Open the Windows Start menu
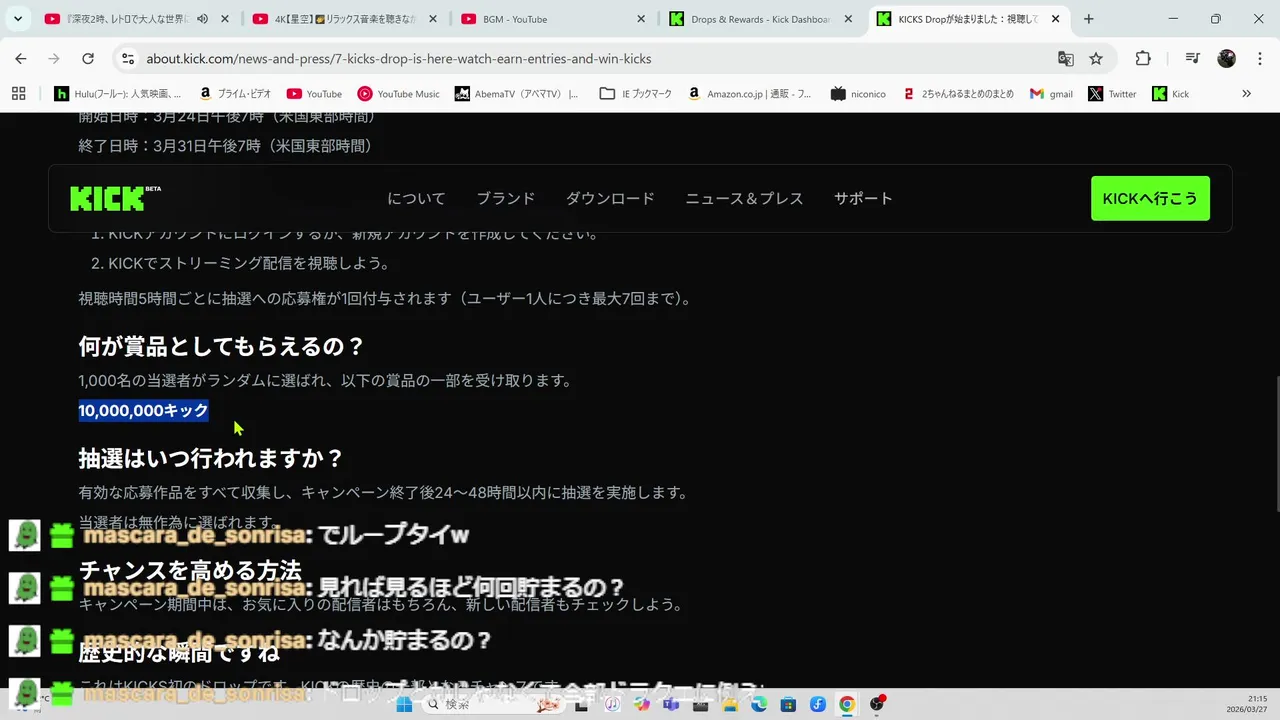 tap(404, 704)
